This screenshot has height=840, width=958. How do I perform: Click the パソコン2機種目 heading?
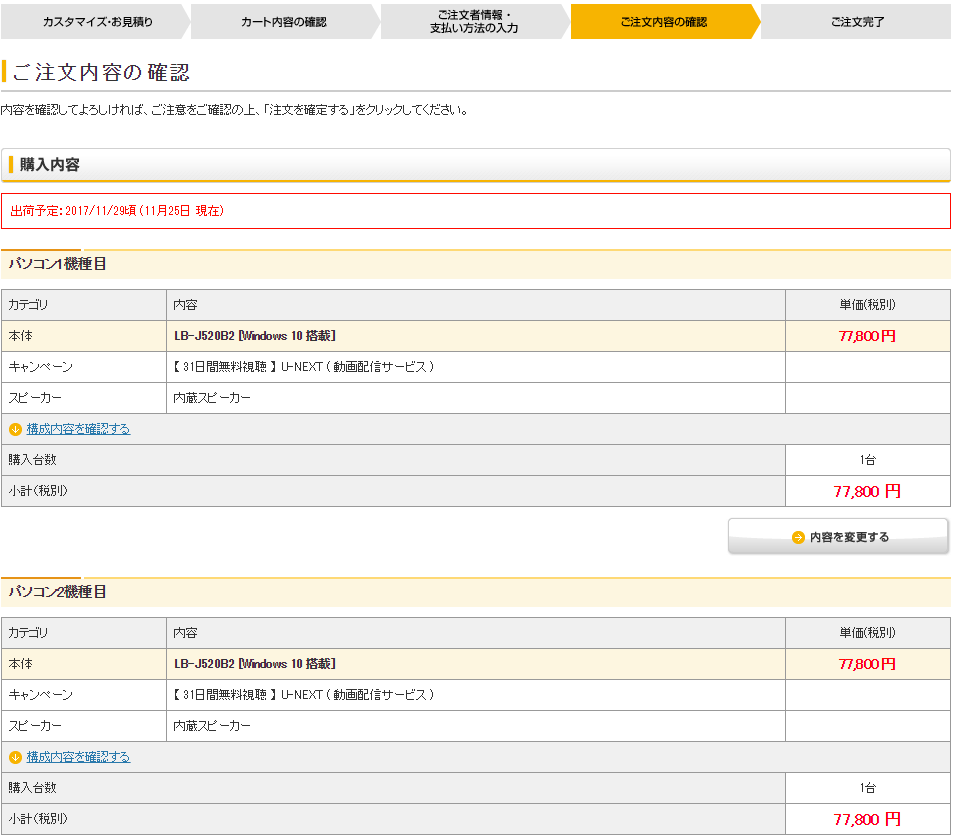pos(58,592)
